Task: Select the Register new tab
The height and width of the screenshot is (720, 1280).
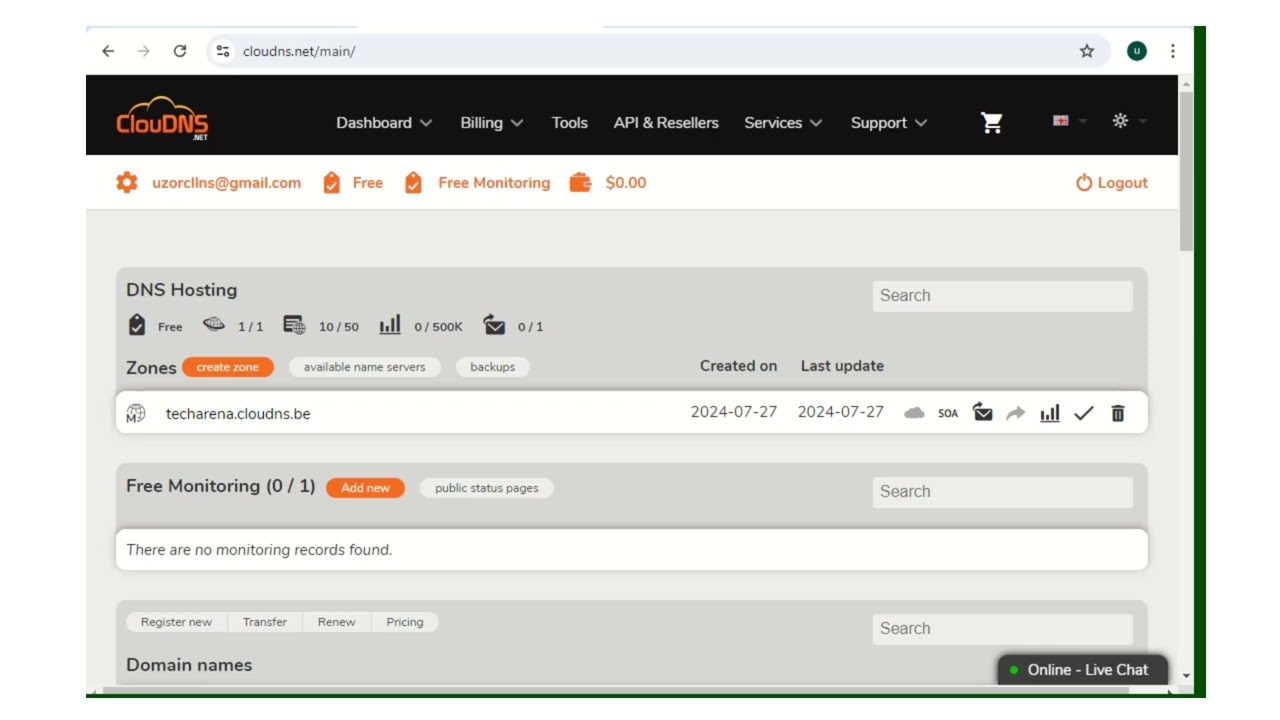Action: coord(176,622)
